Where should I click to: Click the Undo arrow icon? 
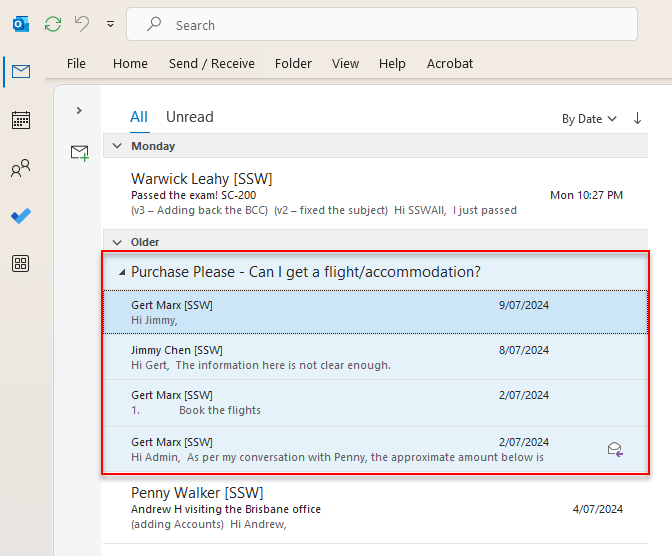(82, 24)
